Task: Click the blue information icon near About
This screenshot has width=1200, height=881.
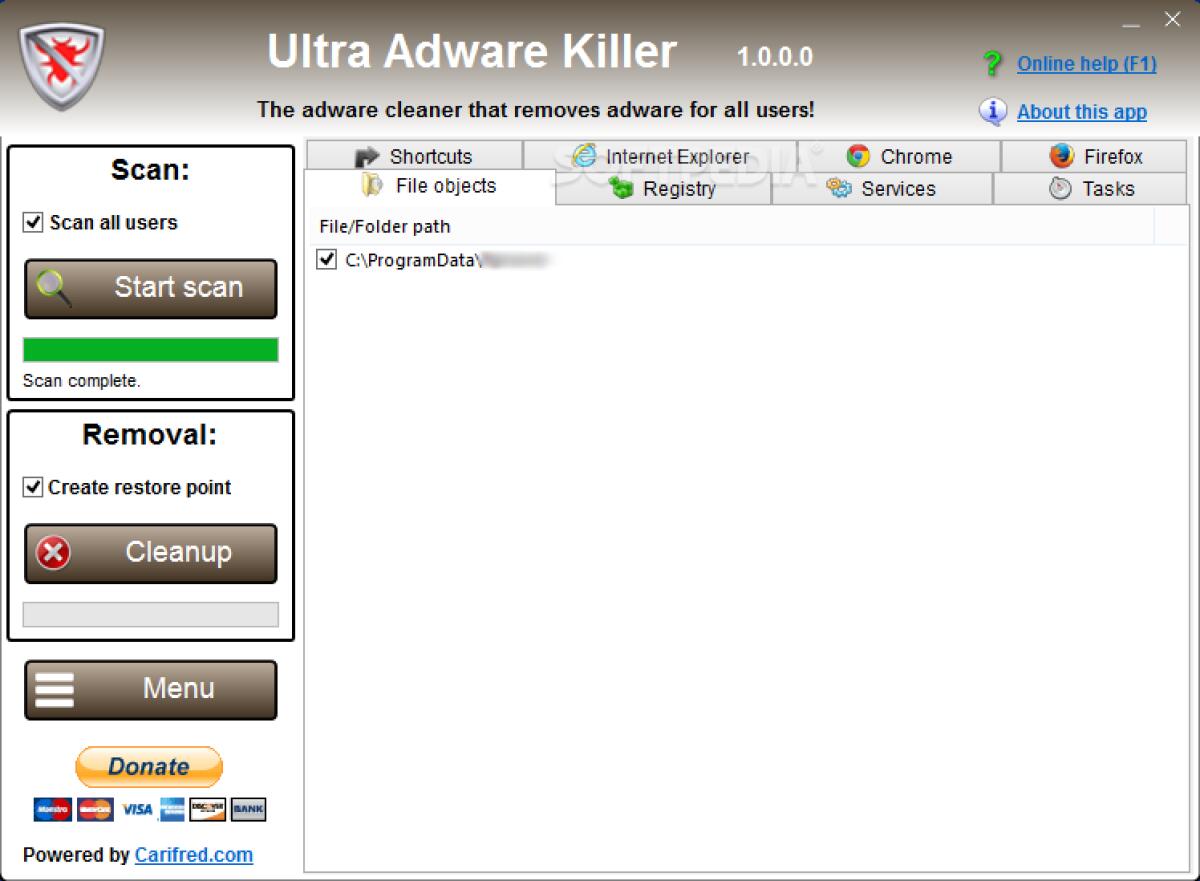Action: [993, 112]
